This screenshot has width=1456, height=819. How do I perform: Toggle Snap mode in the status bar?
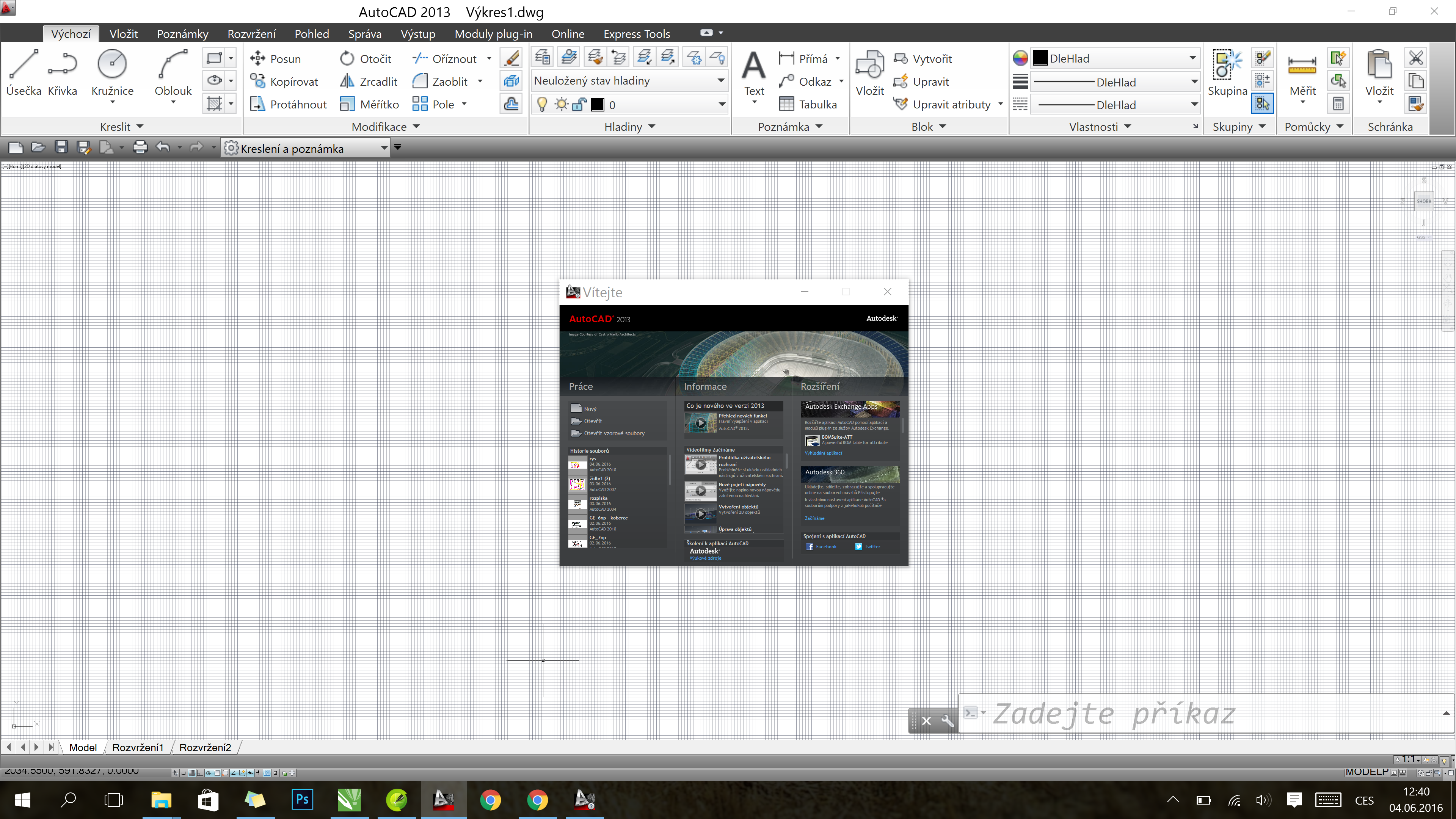[x=184, y=773]
